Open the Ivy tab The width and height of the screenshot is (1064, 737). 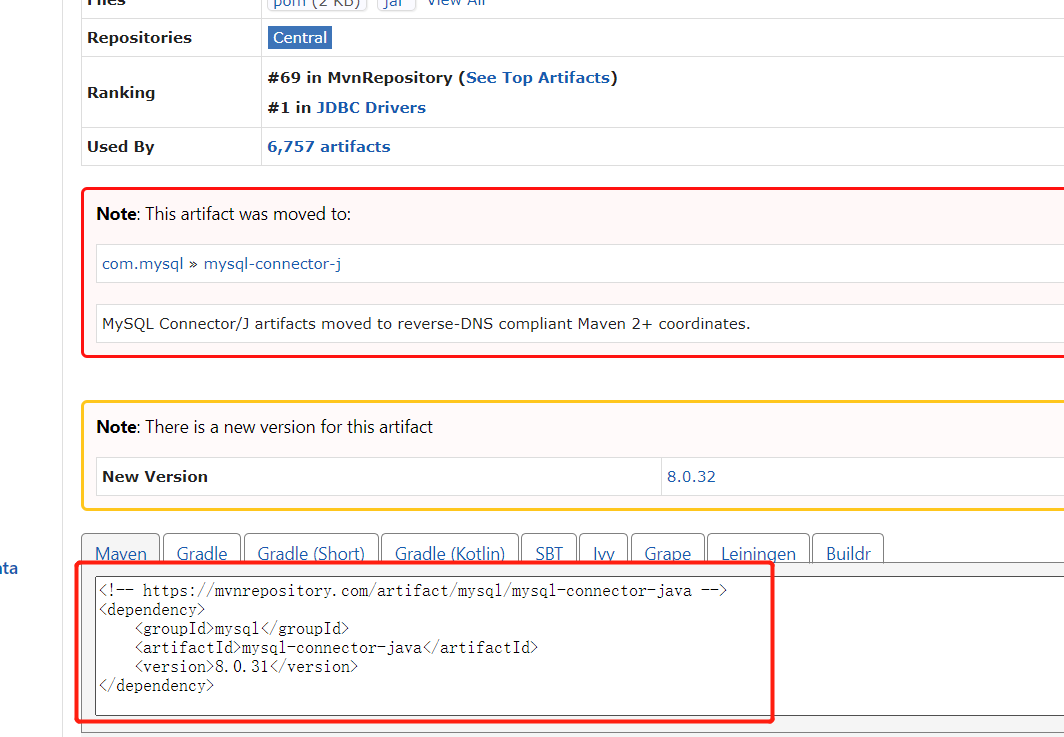(603, 552)
